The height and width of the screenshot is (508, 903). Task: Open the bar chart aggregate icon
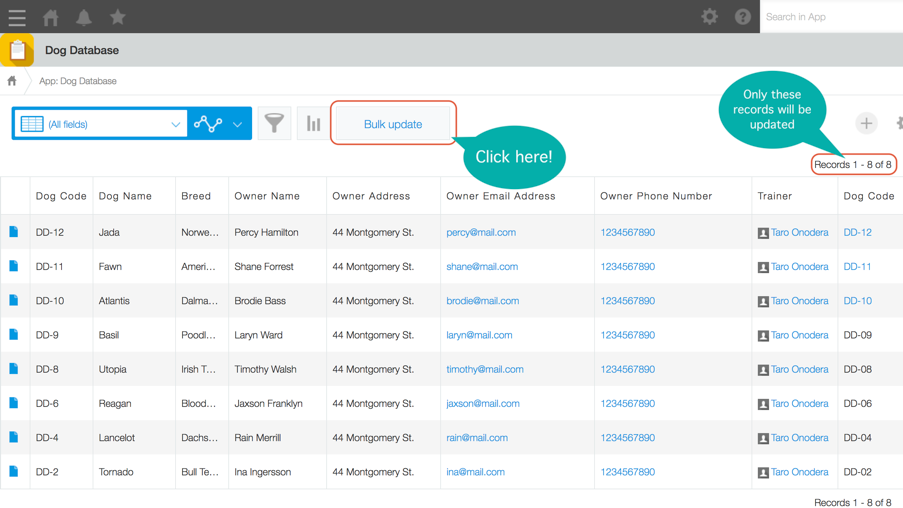313,124
